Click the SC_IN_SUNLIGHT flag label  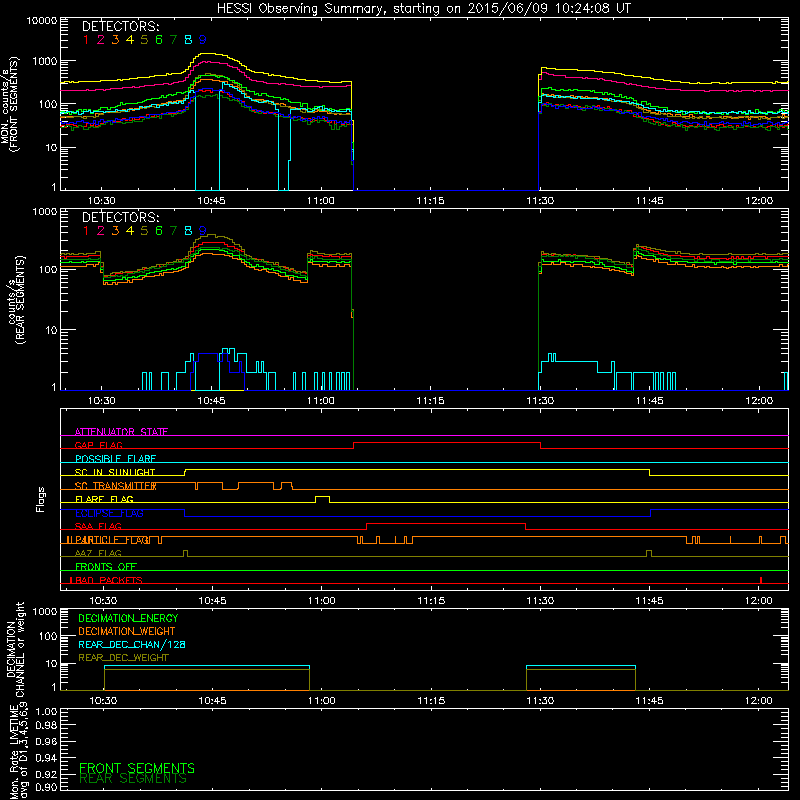(x=115, y=472)
